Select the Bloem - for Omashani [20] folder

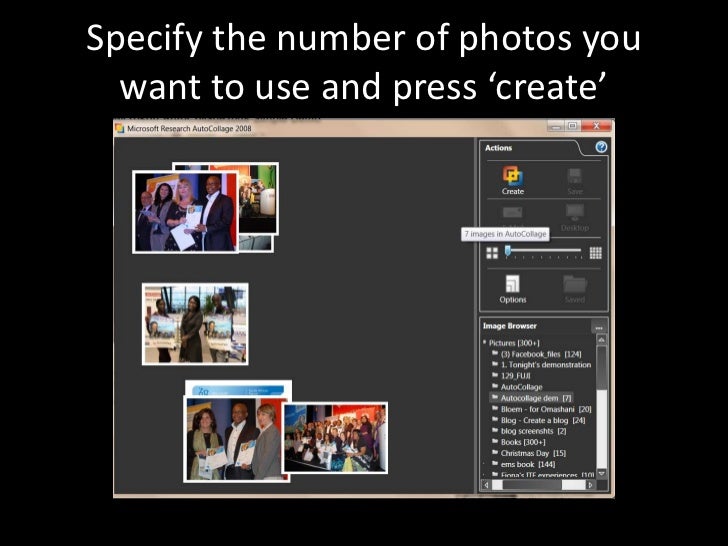click(x=542, y=409)
